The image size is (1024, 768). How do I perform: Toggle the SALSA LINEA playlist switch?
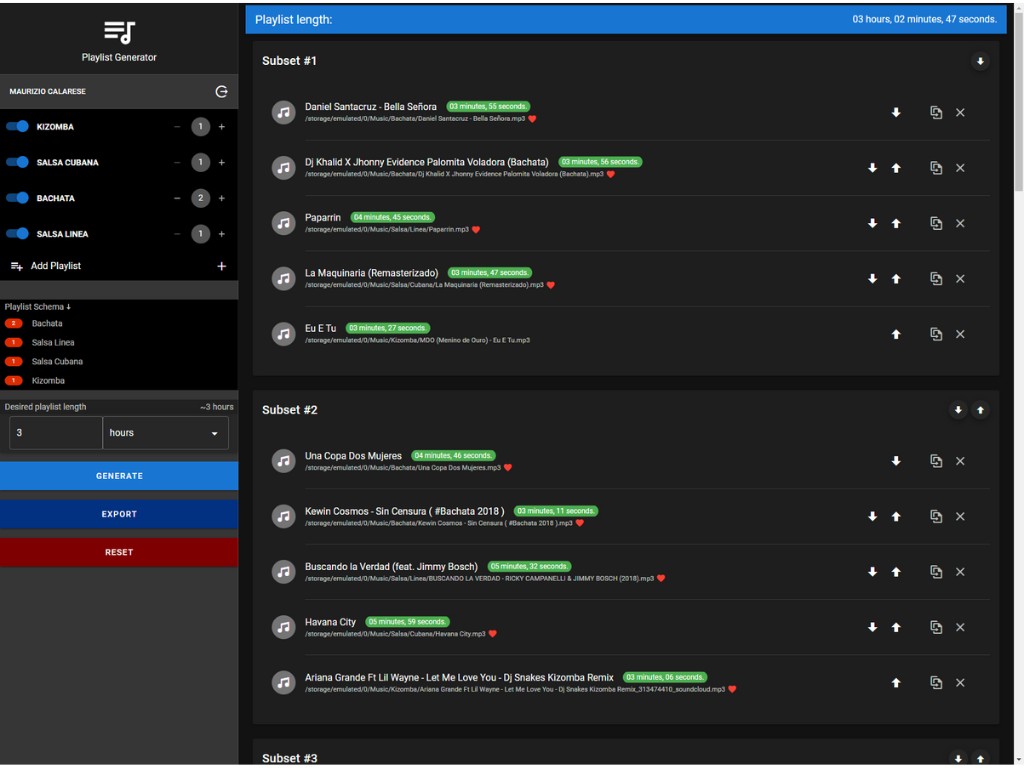point(18,234)
